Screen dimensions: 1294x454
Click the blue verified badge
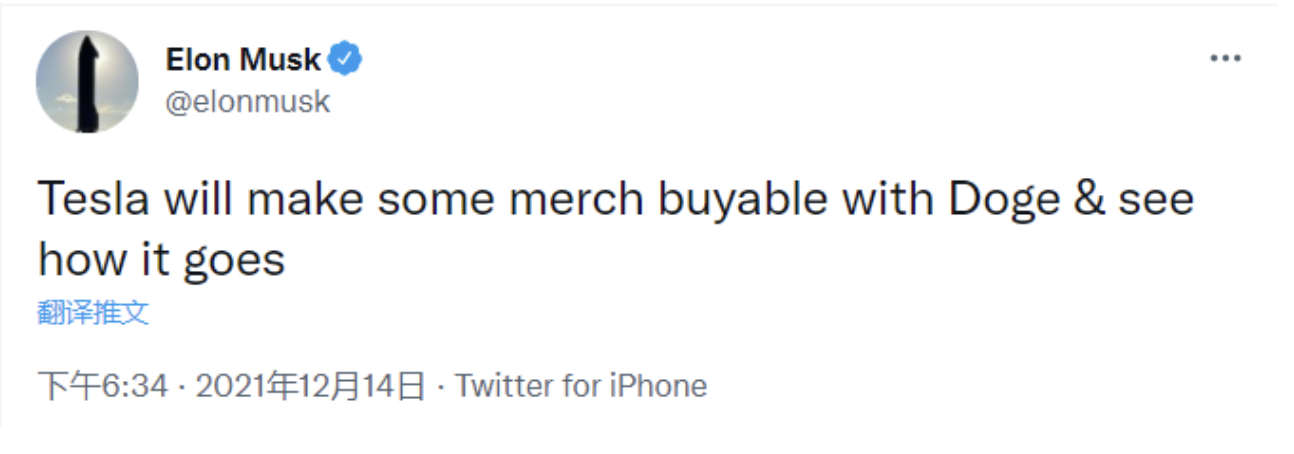click(x=346, y=60)
